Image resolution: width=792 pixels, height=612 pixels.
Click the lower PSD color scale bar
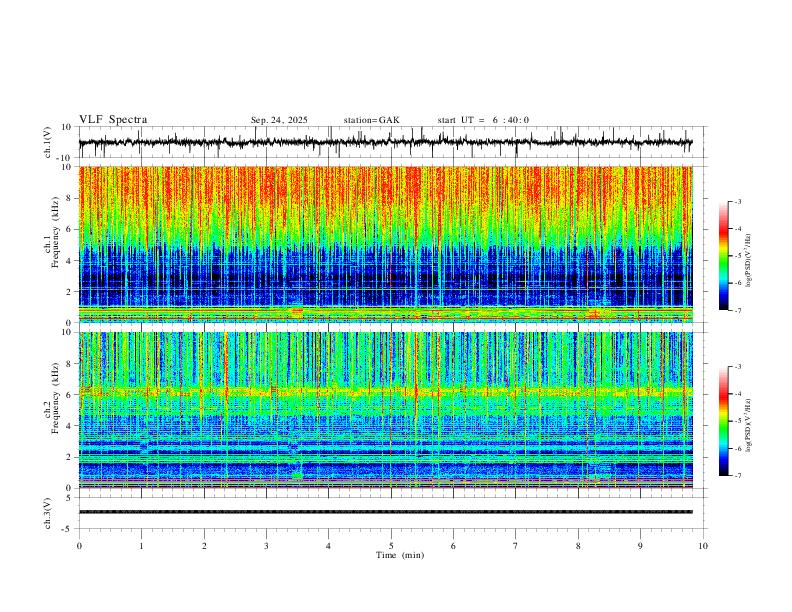point(723,421)
